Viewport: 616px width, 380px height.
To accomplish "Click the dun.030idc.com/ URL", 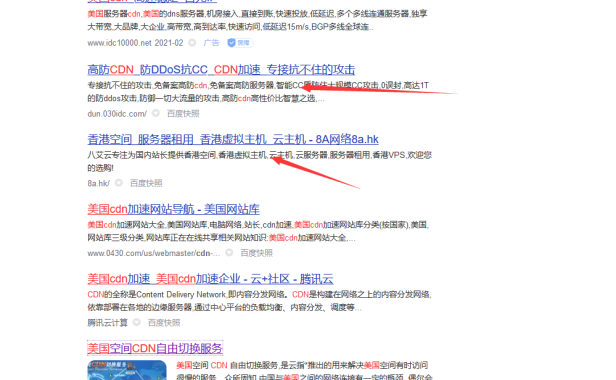I will 117,114.
